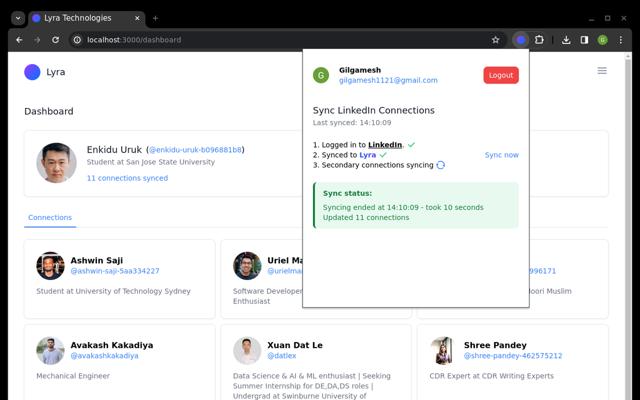
Task: Click the Dashboard heading
Action: click(49, 111)
